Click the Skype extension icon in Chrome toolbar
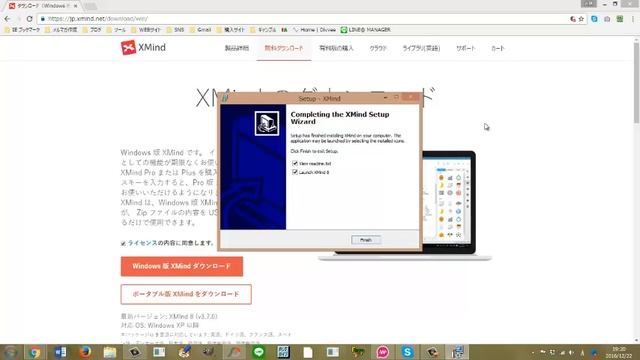Image resolution: width=640 pixels, height=360 pixels. 594,19
